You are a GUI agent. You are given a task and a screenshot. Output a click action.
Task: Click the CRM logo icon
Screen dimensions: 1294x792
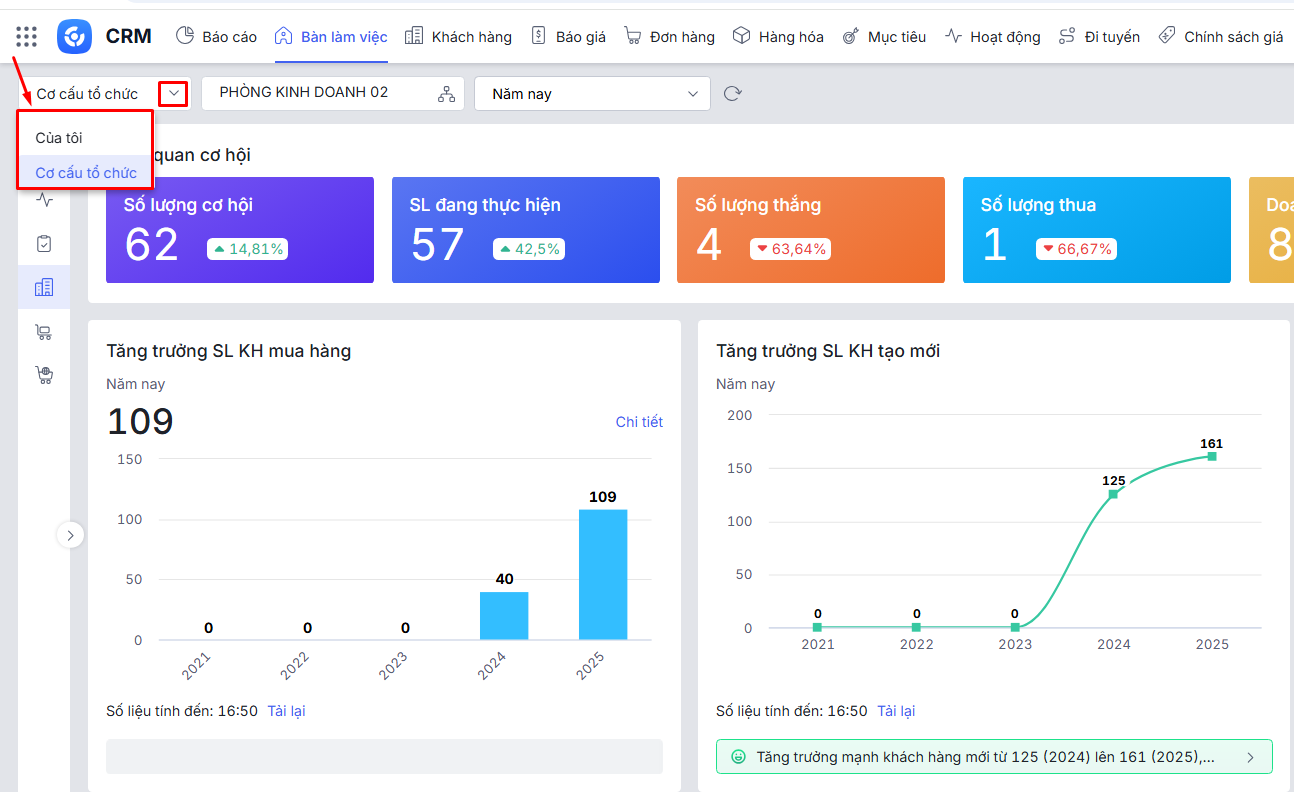(x=74, y=37)
